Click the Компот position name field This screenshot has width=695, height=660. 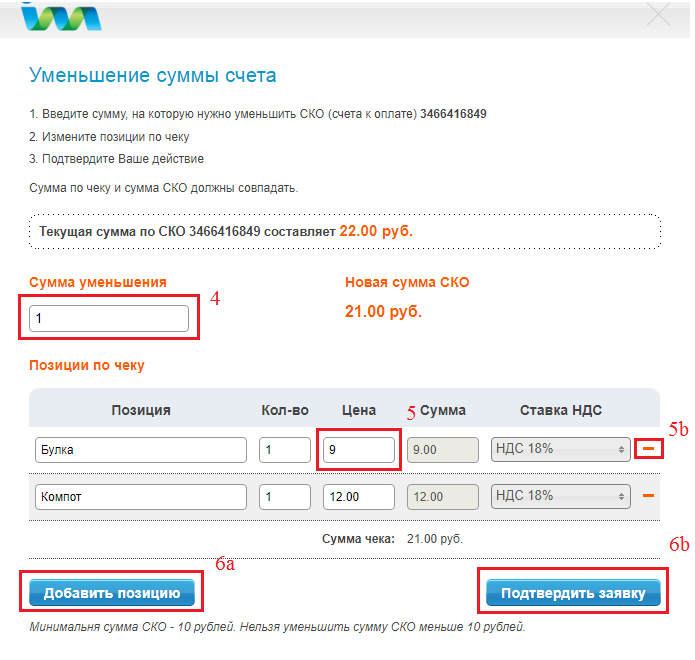pos(140,496)
